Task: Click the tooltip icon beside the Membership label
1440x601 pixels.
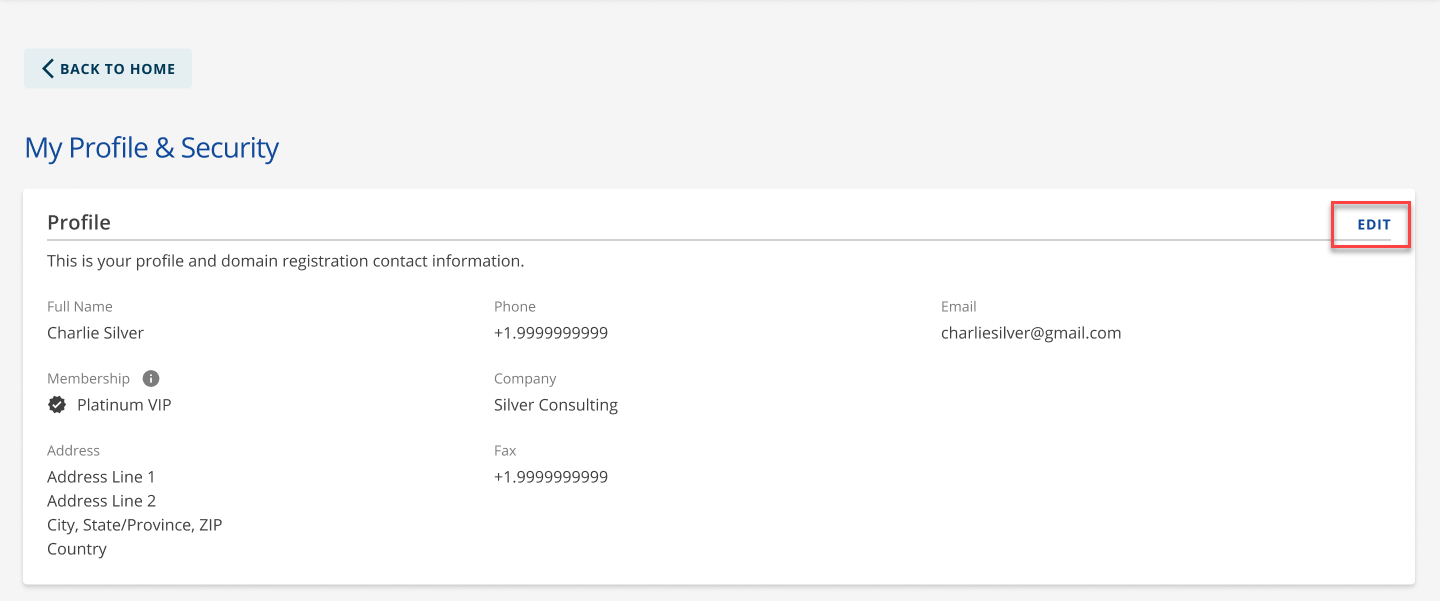Action: point(149,378)
